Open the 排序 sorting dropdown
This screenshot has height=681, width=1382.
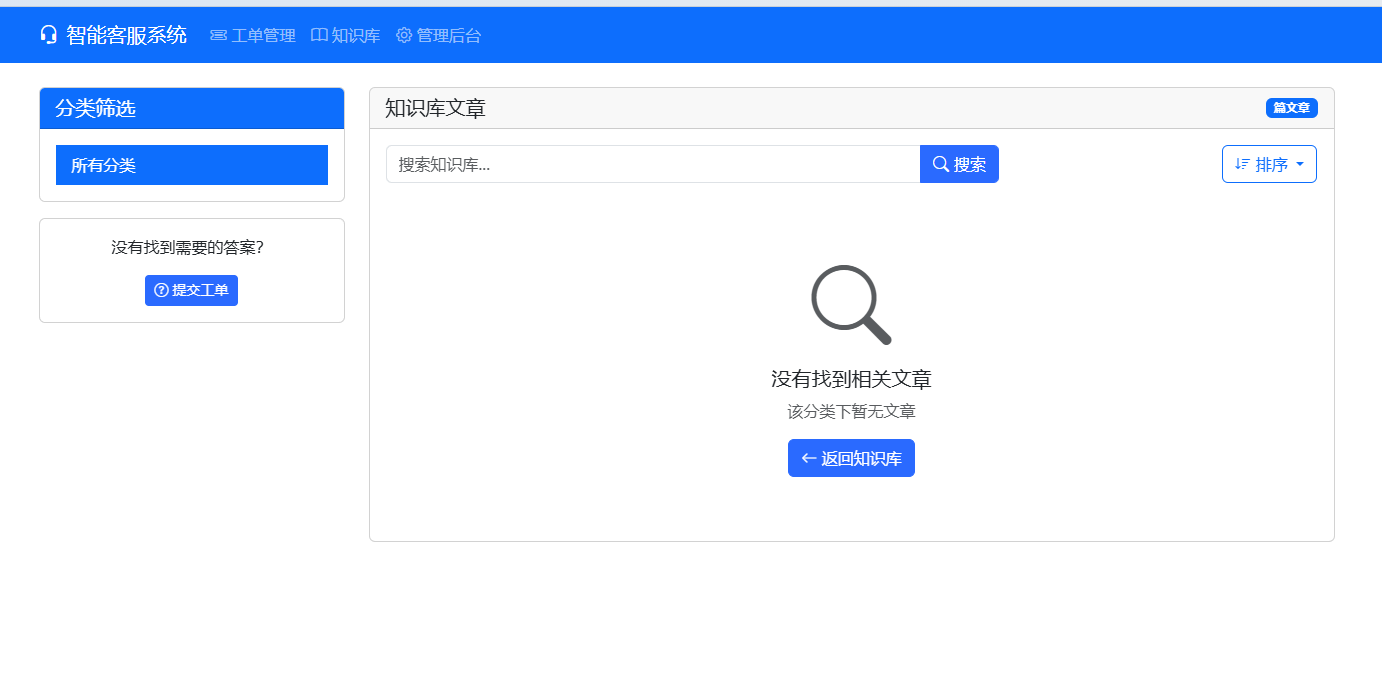tap(1269, 163)
